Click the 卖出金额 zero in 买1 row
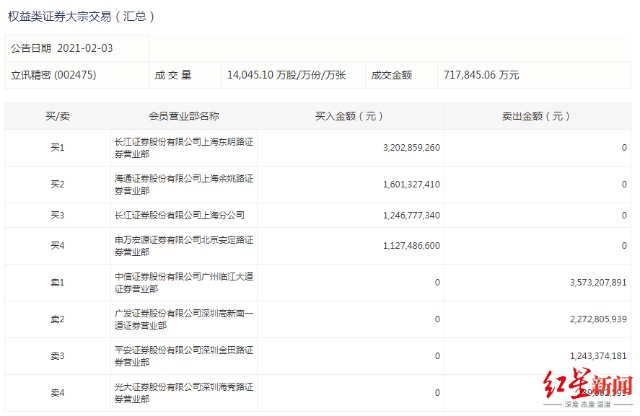This screenshot has width=640, height=416. 624,148
